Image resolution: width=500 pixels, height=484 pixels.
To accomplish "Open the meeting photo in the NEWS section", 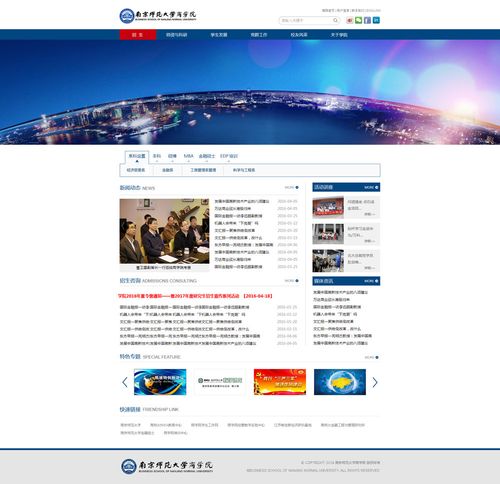I will click(x=164, y=231).
